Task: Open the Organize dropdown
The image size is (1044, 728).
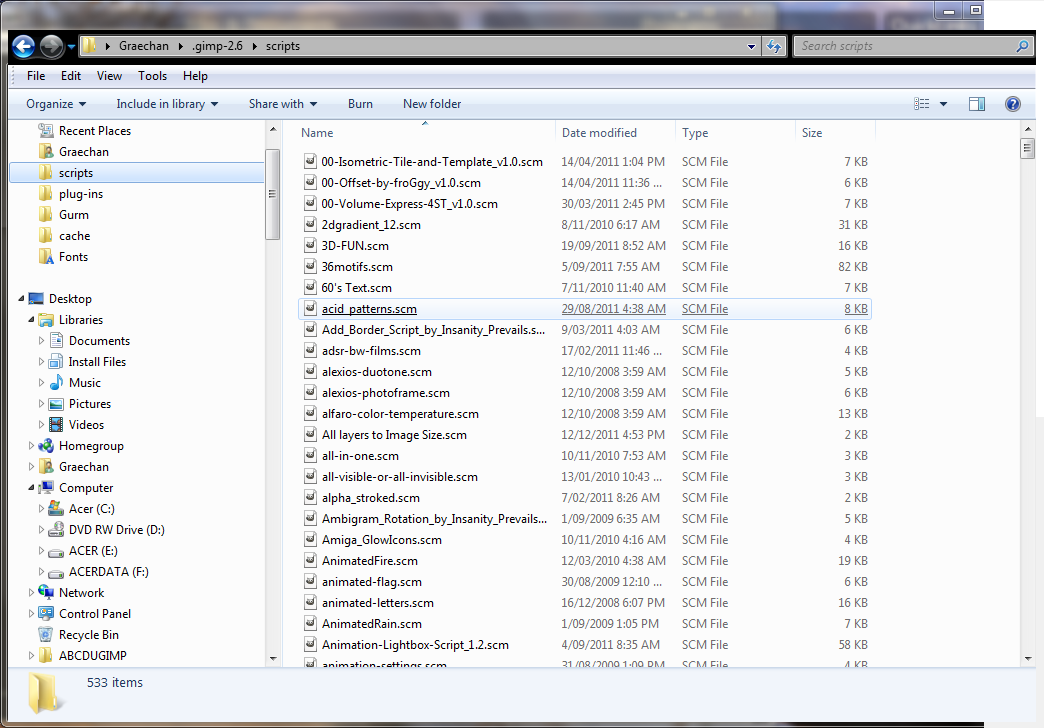Action: coord(56,104)
